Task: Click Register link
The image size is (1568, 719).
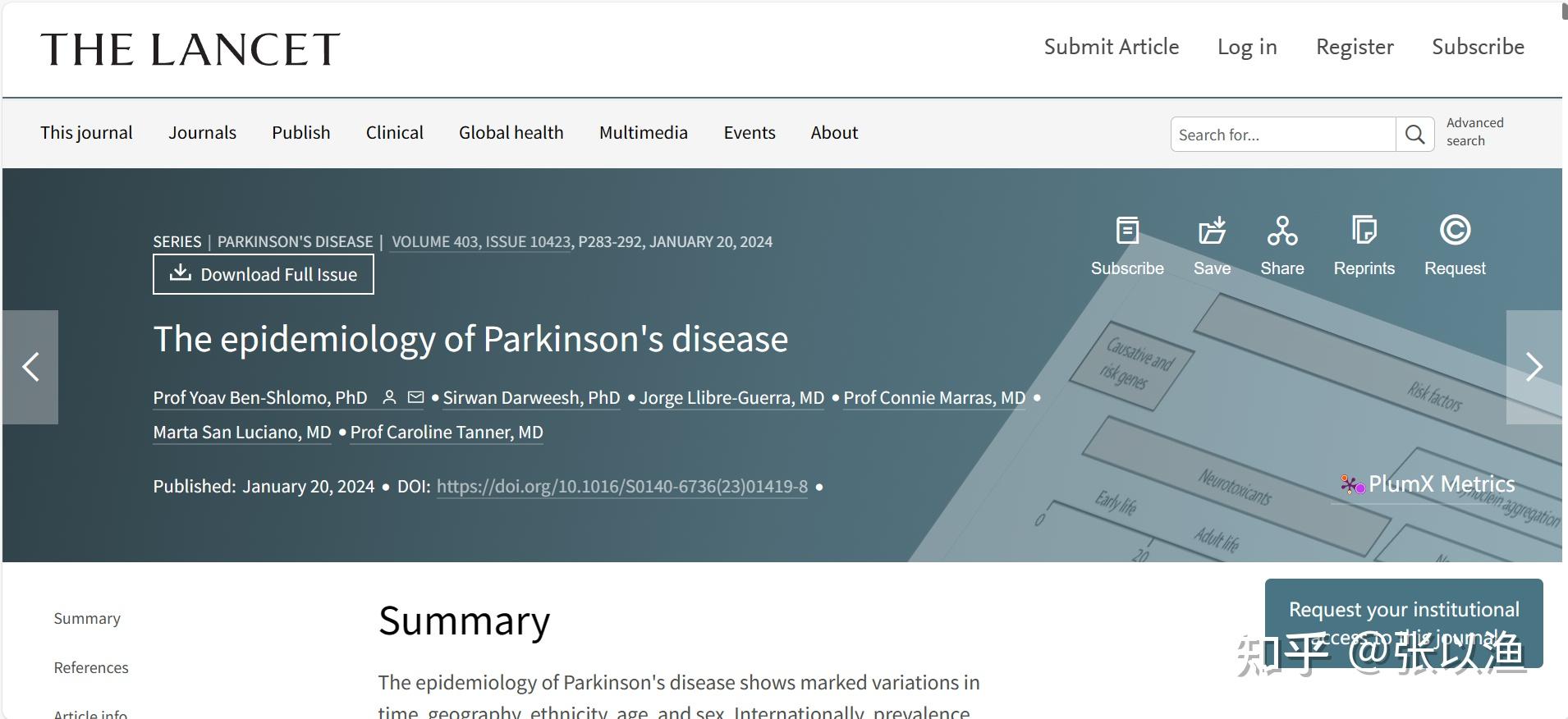Action: point(1355,47)
